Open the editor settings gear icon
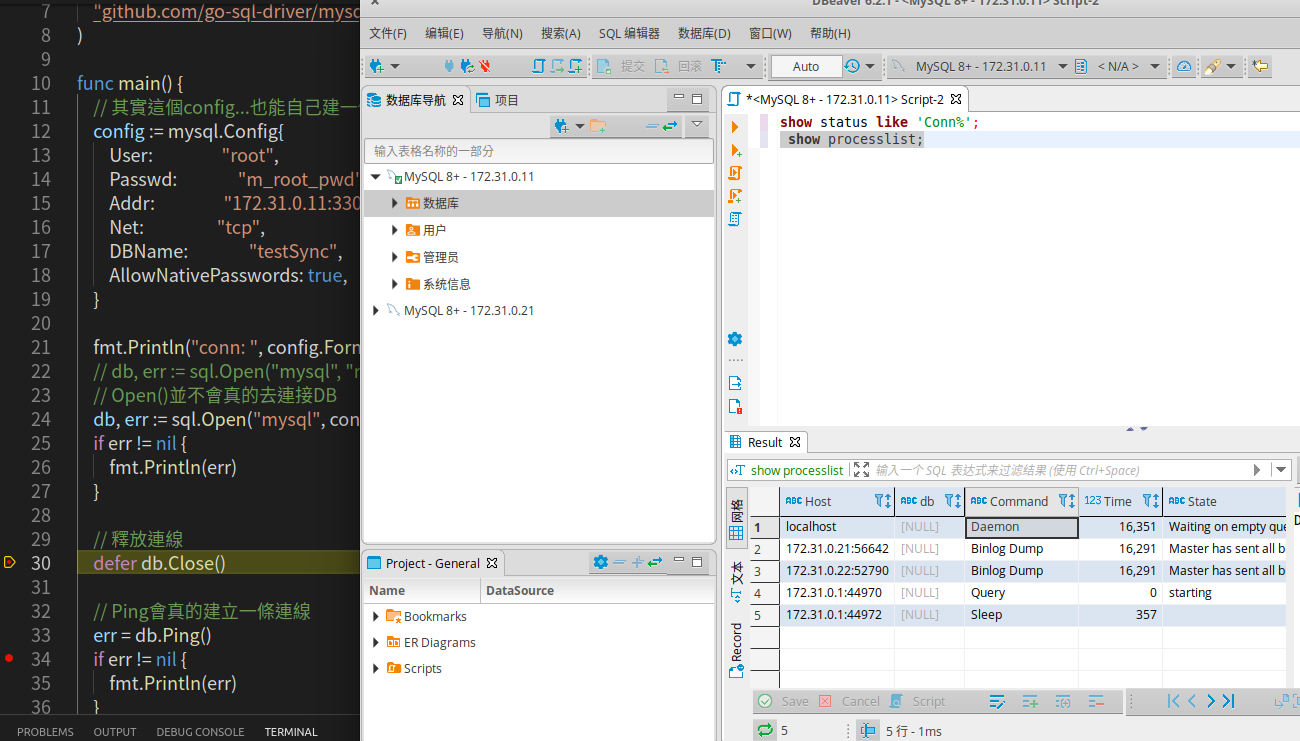The width and height of the screenshot is (1300, 741). click(x=735, y=339)
